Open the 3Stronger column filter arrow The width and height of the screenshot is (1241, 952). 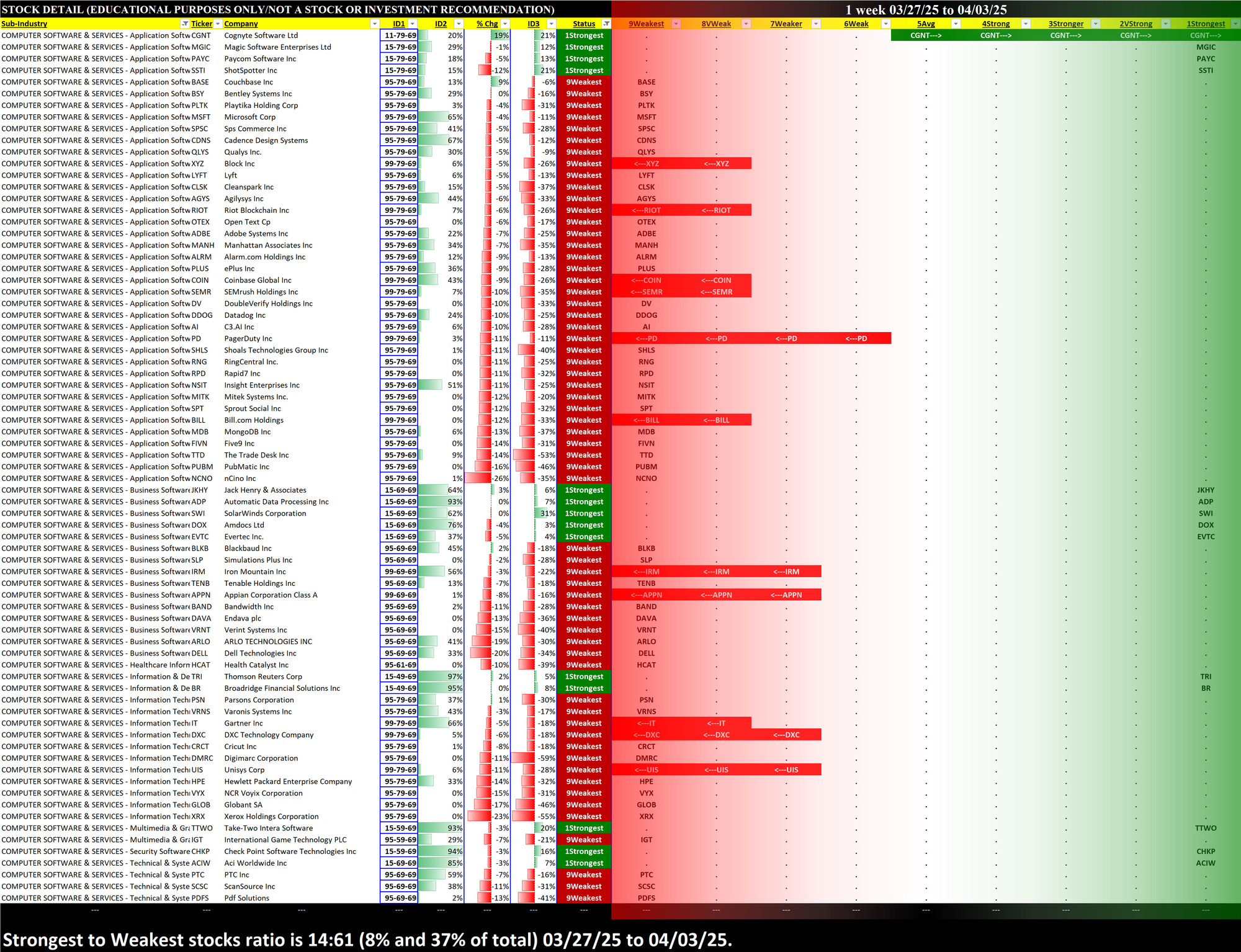pos(1096,24)
